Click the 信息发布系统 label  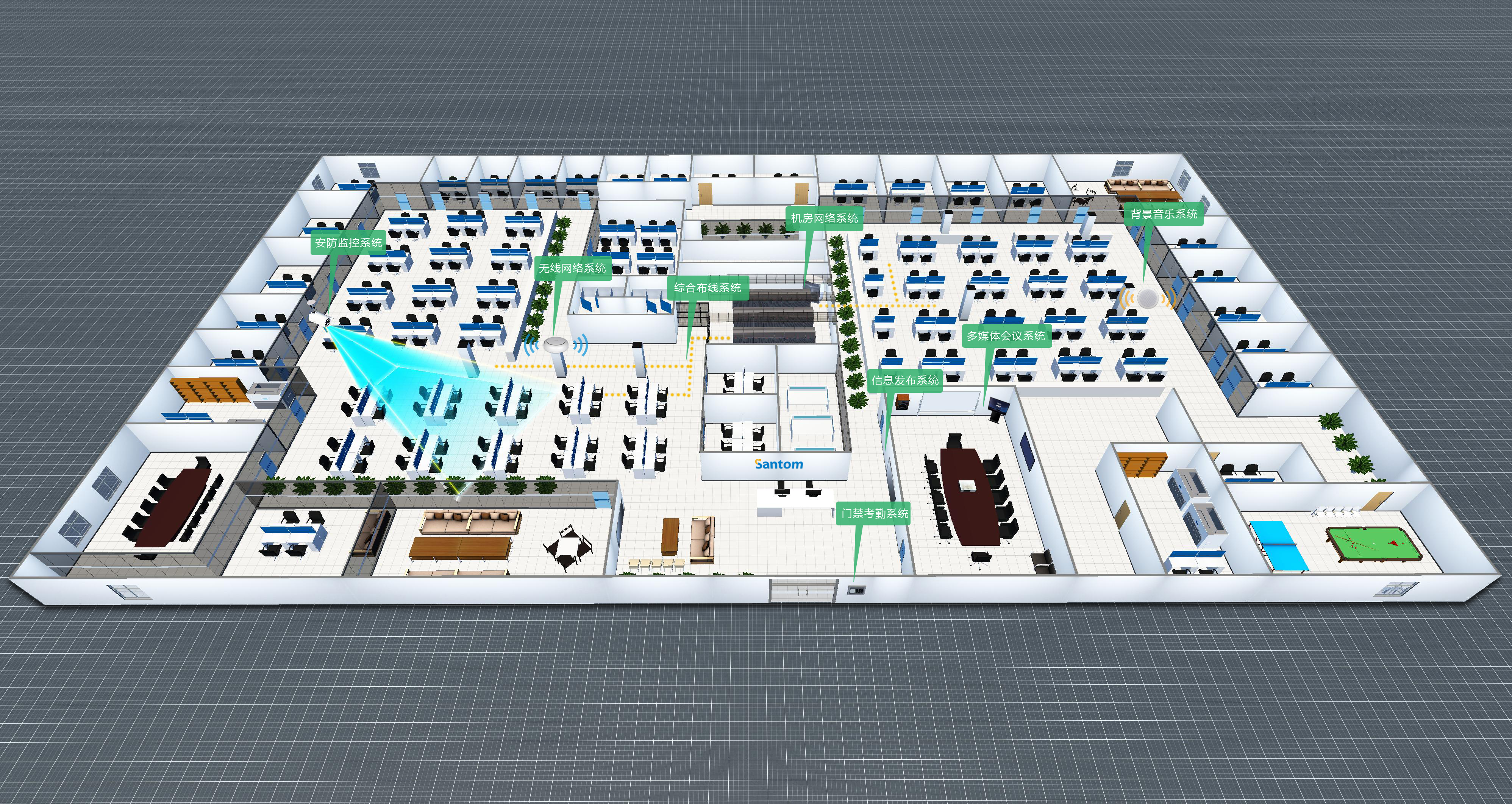(x=905, y=380)
